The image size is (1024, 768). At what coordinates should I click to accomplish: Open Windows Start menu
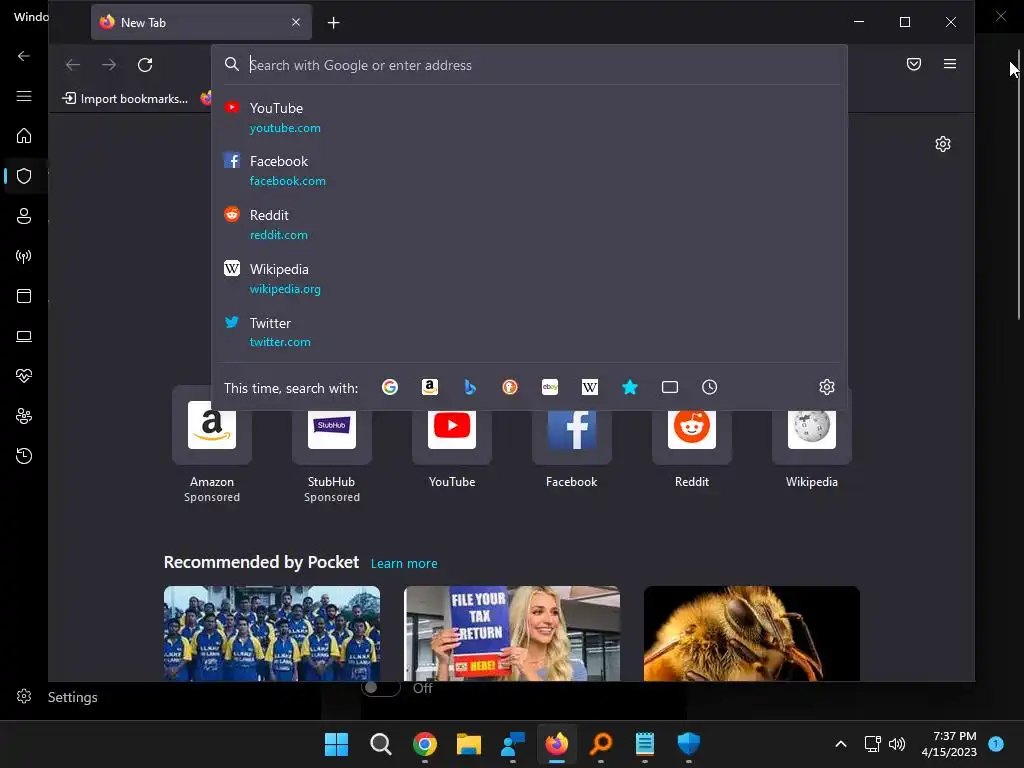click(336, 744)
